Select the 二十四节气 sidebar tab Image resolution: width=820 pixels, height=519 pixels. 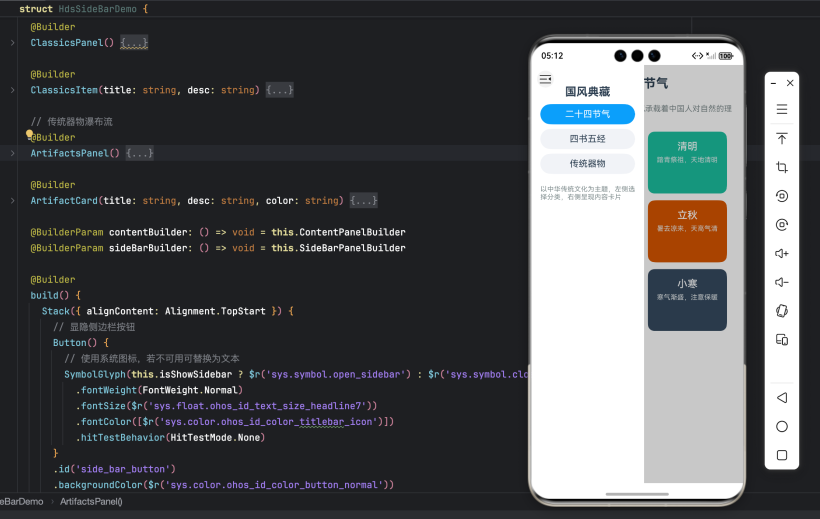[x=587, y=114]
